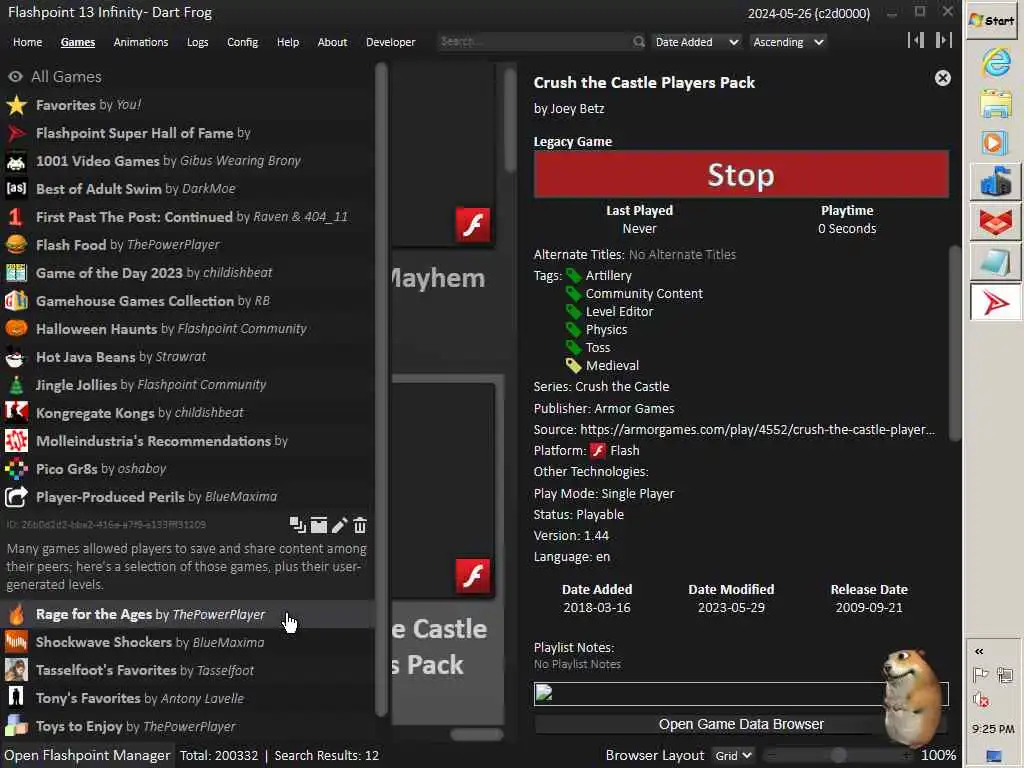The width and height of the screenshot is (1024, 768).
Task: Open the armorgames.com source link
Action: pyautogui.click(x=758, y=430)
